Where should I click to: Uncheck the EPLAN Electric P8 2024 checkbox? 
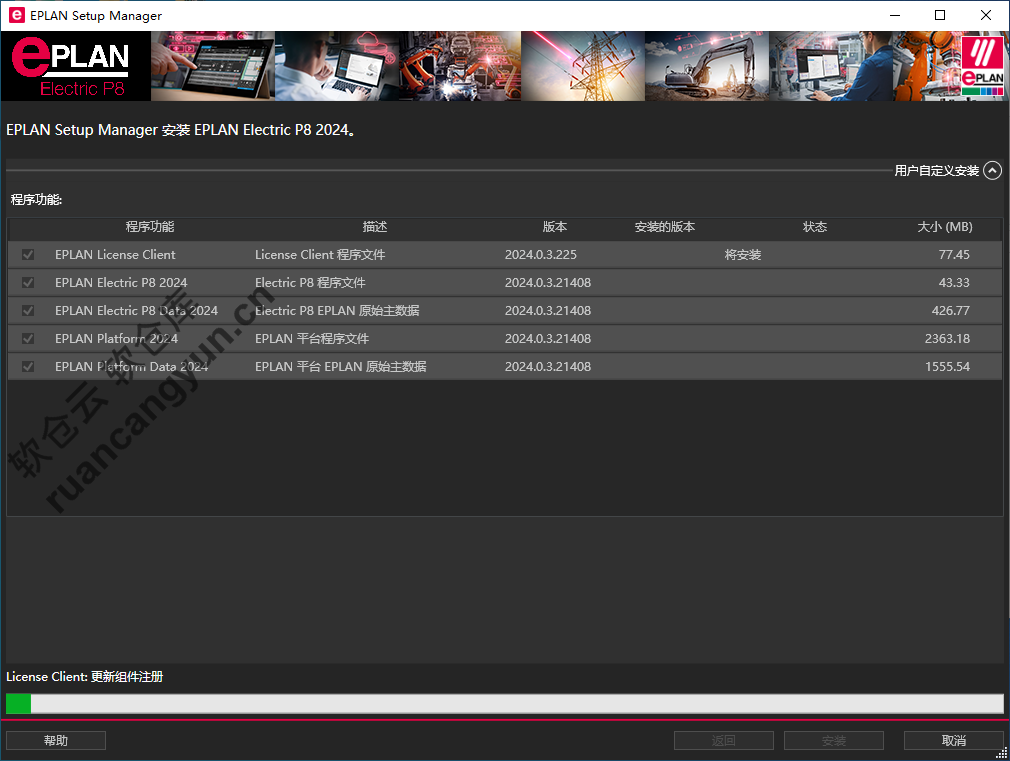(28, 283)
